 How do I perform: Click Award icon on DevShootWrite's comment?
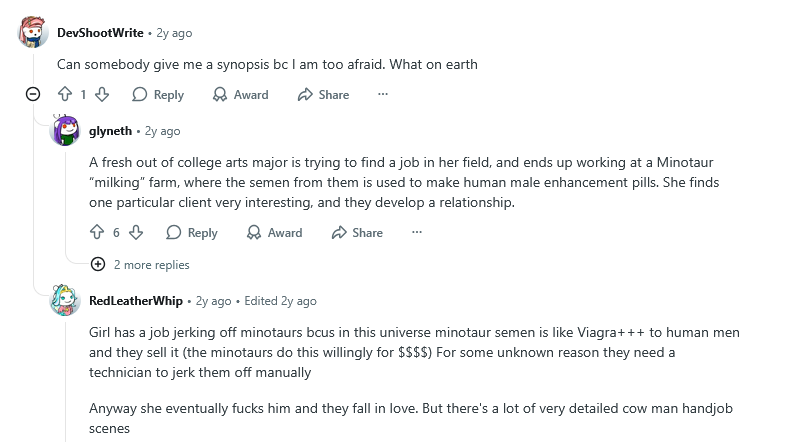point(221,95)
